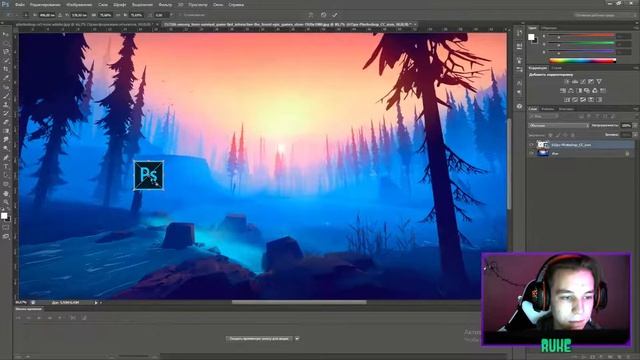Select the Zoom tool
The image size is (640, 360).
click(5, 202)
